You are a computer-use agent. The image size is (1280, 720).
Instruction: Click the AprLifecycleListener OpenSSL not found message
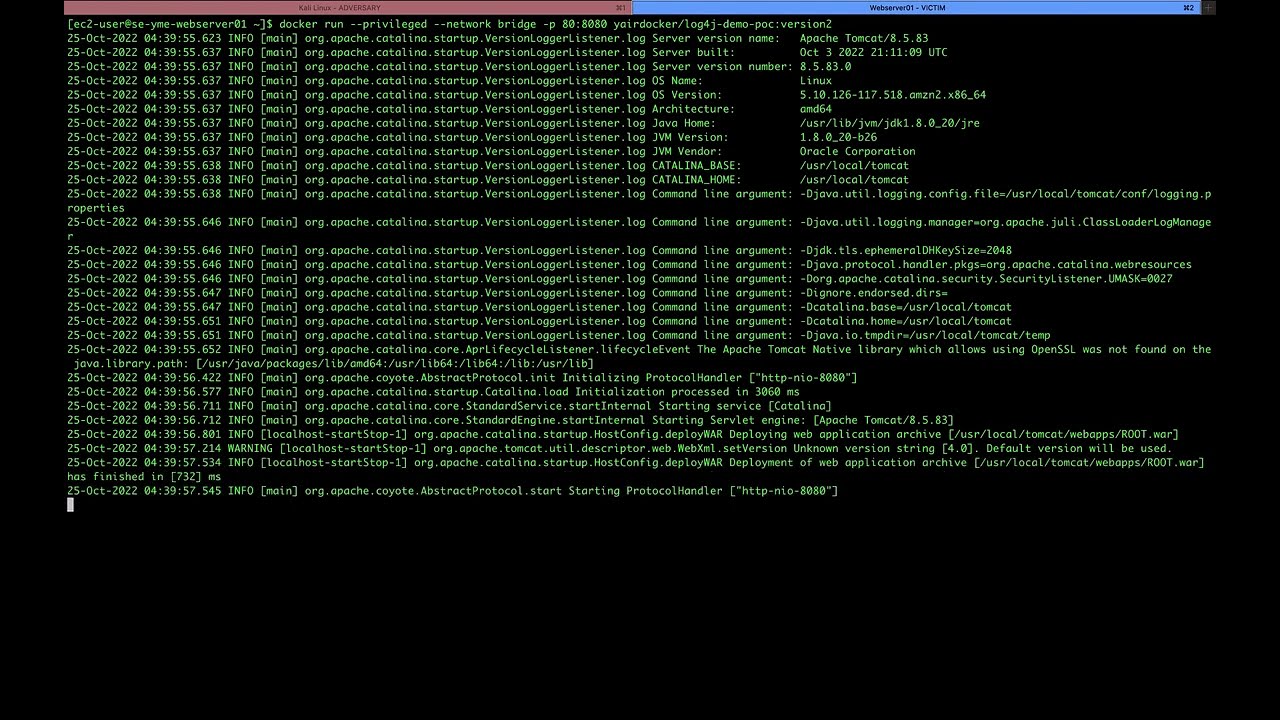(x=639, y=349)
